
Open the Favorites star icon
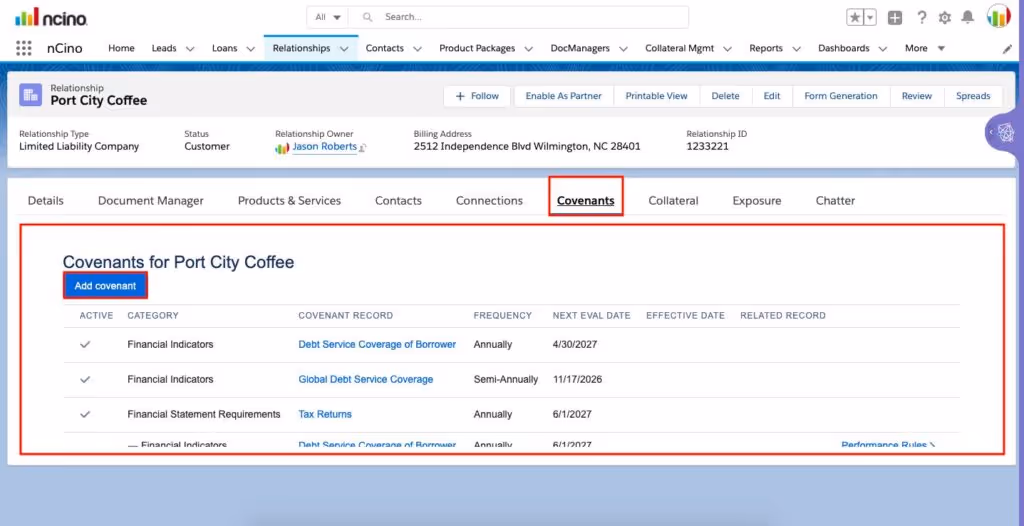(x=855, y=18)
